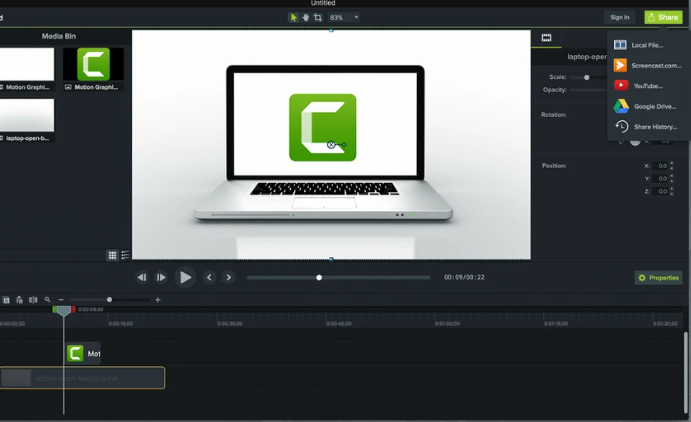Select the blank white Motion Graphi... thumbnail
691x422 pixels.
pyautogui.click(x=27, y=64)
